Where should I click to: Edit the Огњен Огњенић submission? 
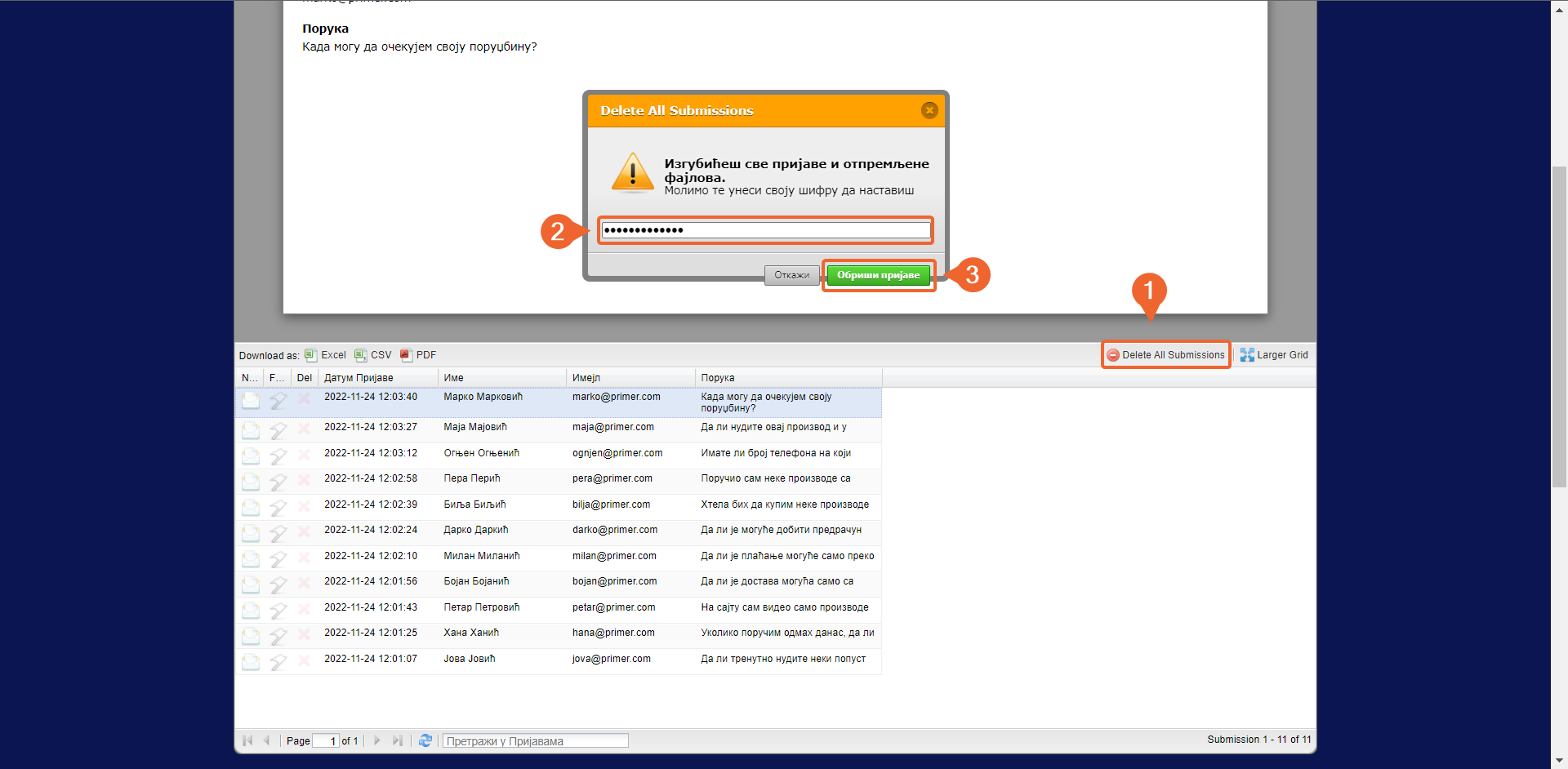pyautogui.click(x=278, y=456)
